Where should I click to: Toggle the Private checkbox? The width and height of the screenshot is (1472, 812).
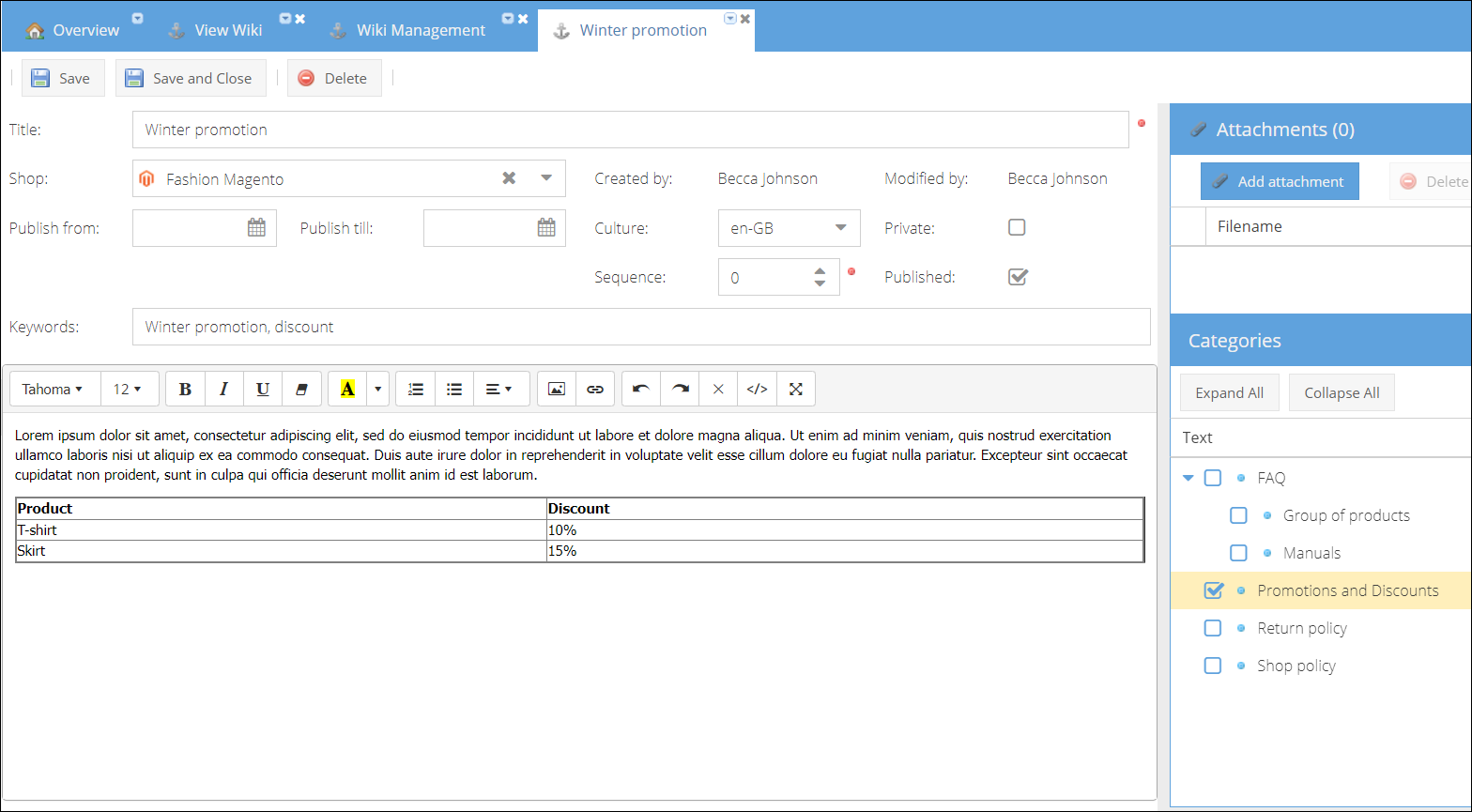[x=1017, y=227]
